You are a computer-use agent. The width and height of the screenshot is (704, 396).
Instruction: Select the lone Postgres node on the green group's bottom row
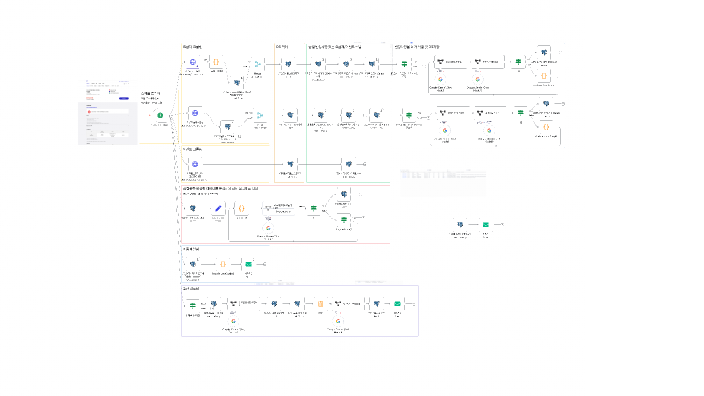click(x=349, y=164)
